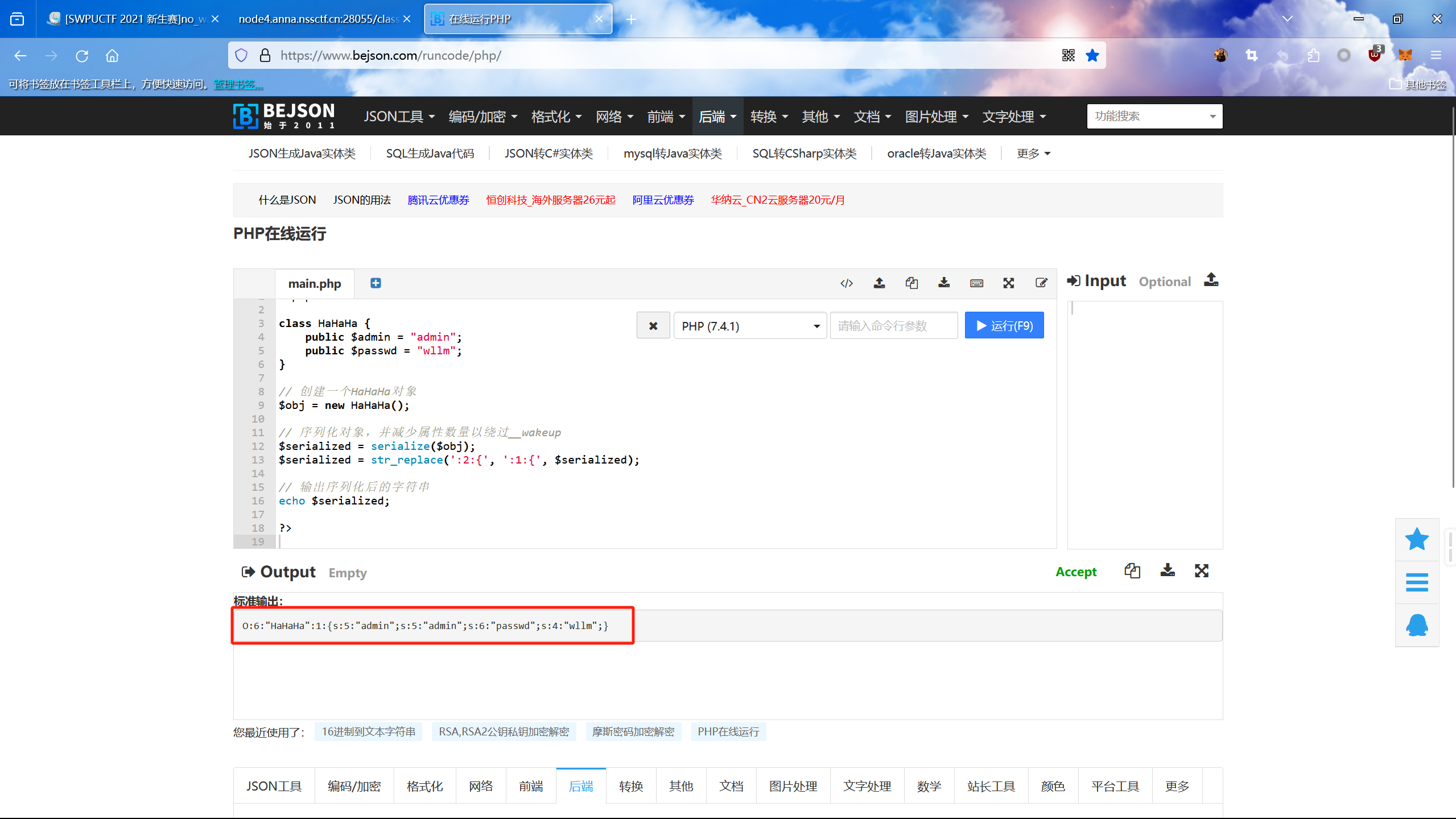This screenshot has height=819, width=1456.
Task: Select the 站长工具 bottom category tab
Action: pos(991,786)
